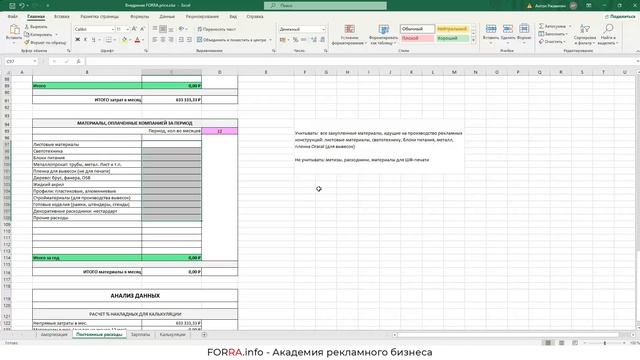Click the Delete cells (Удалить) icon
Image resolution: width=640 pixels, height=360 pixels.
click(x=508, y=29)
